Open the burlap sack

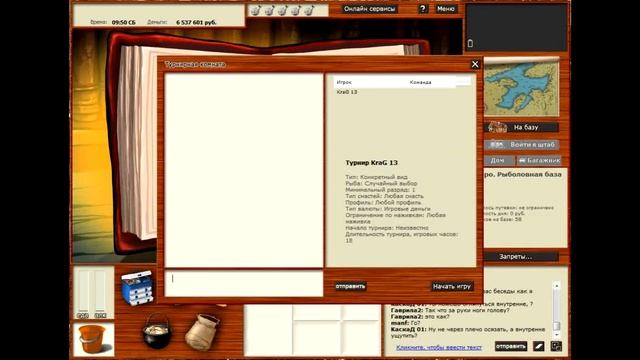click(x=202, y=332)
